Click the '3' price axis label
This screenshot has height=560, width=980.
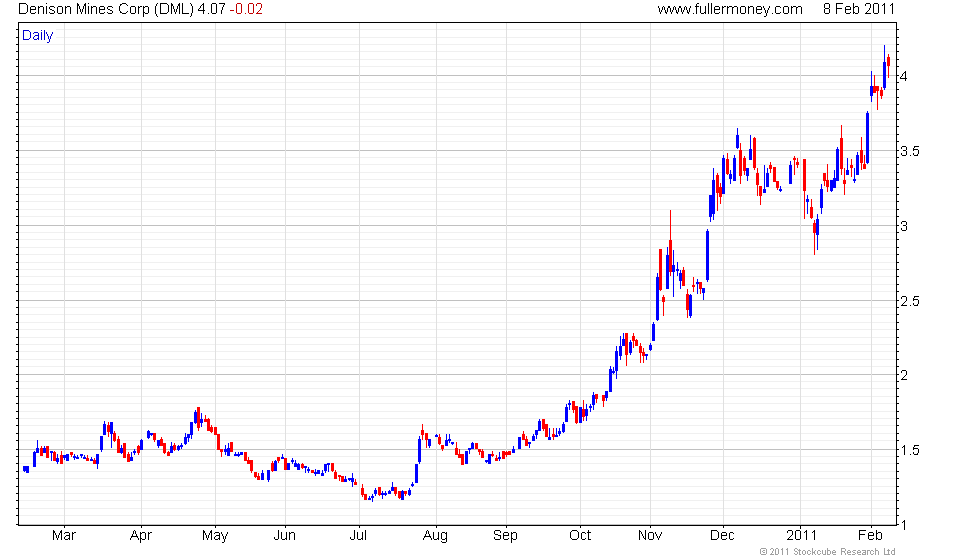click(x=903, y=226)
